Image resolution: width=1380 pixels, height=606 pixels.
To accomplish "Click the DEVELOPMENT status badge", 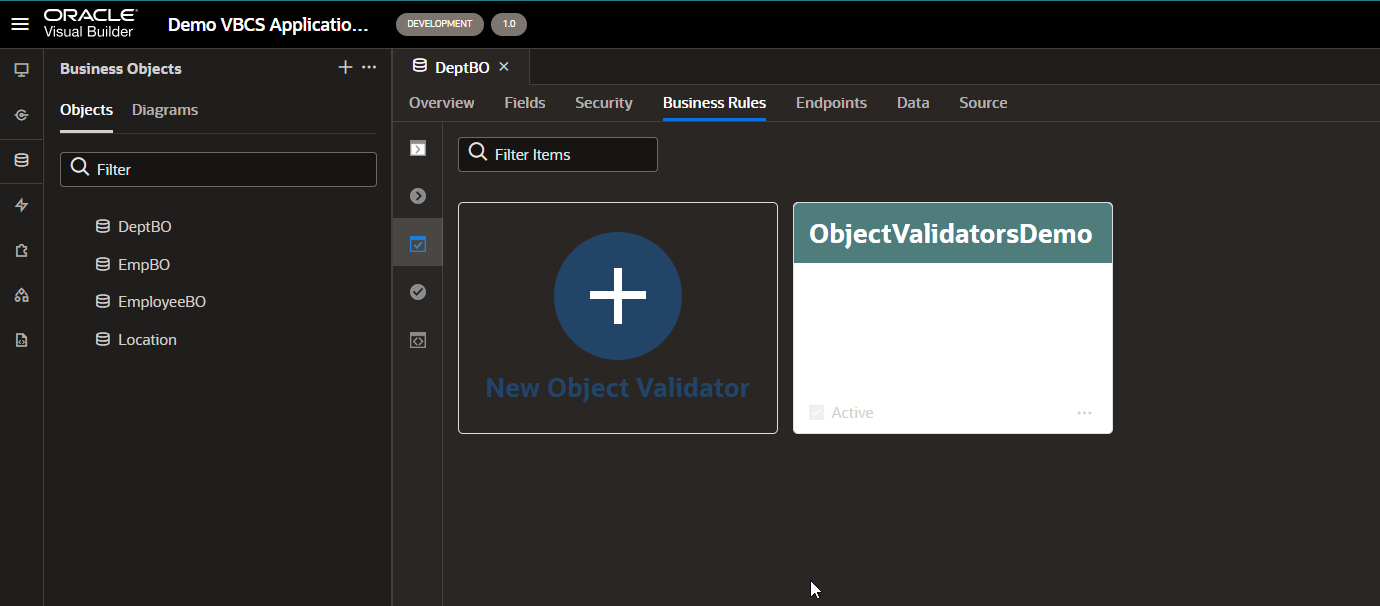I will tap(439, 24).
